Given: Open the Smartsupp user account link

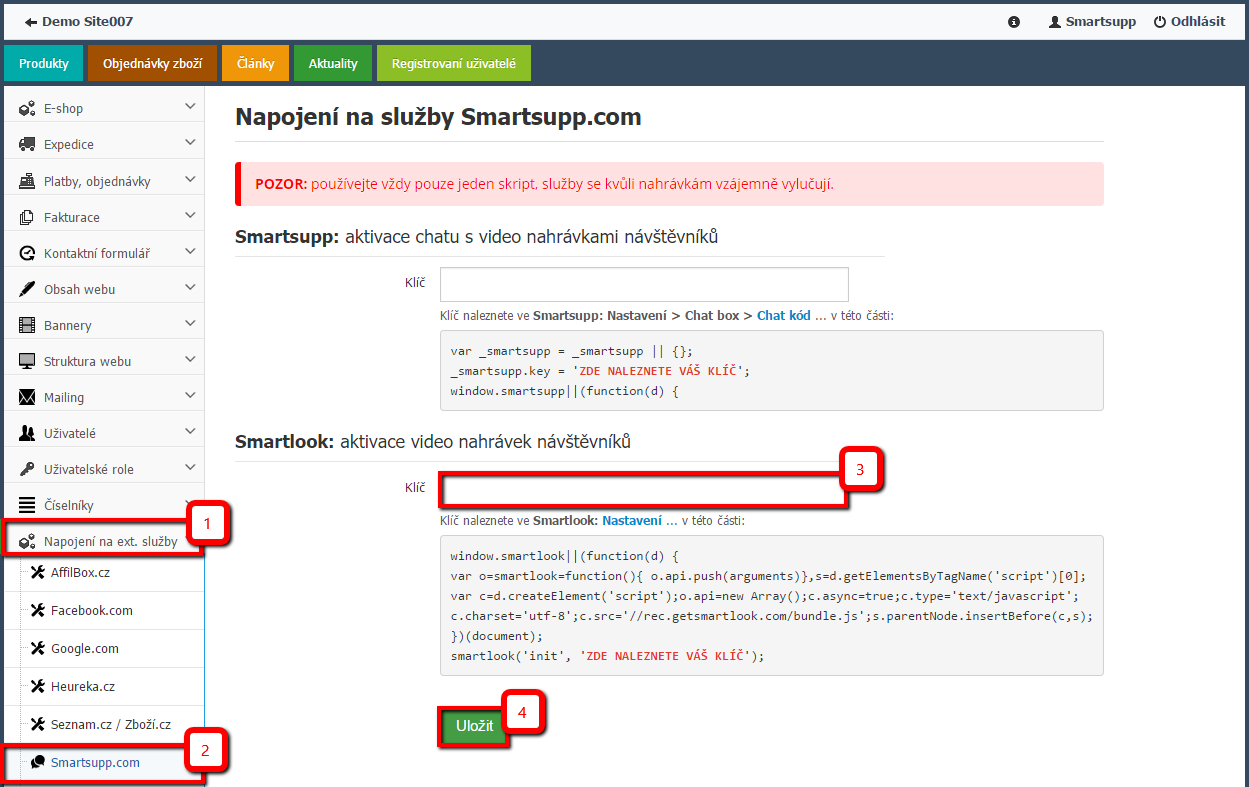Looking at the screenshot, I should click(x=1101, y=21).
